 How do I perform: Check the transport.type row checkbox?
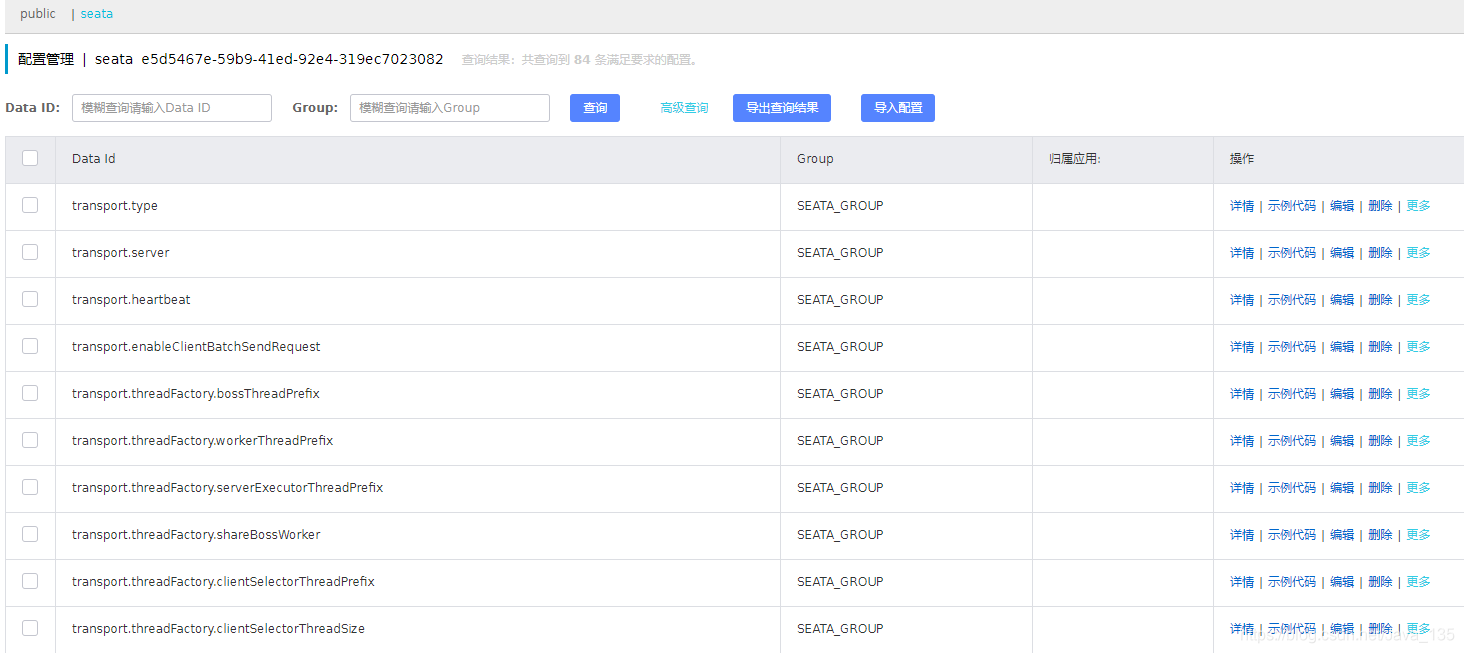tap(30, 205)
